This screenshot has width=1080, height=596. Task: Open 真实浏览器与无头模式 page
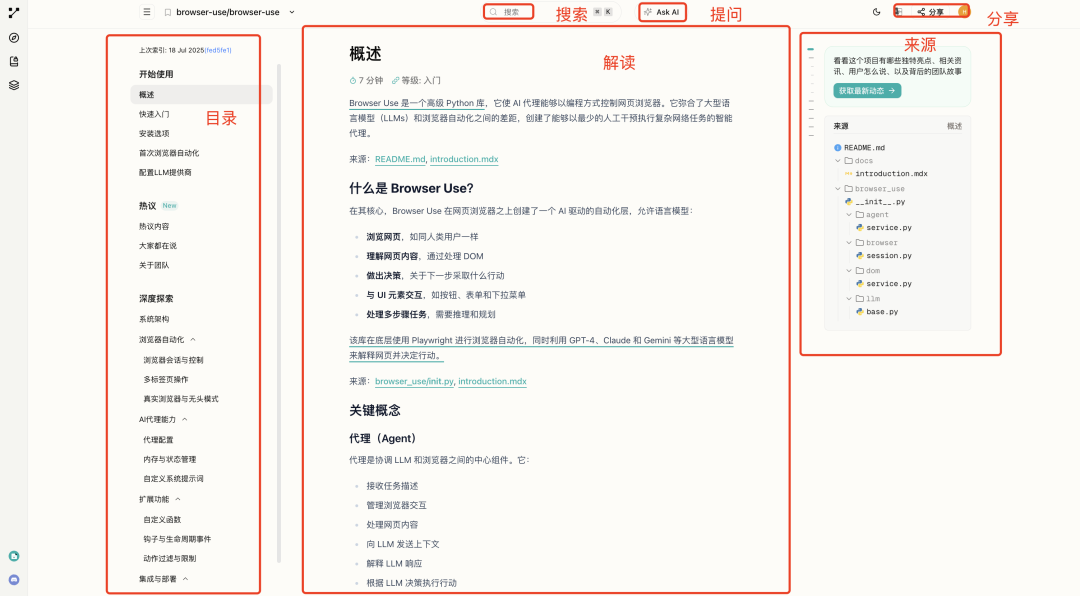(x=181, y=399)
